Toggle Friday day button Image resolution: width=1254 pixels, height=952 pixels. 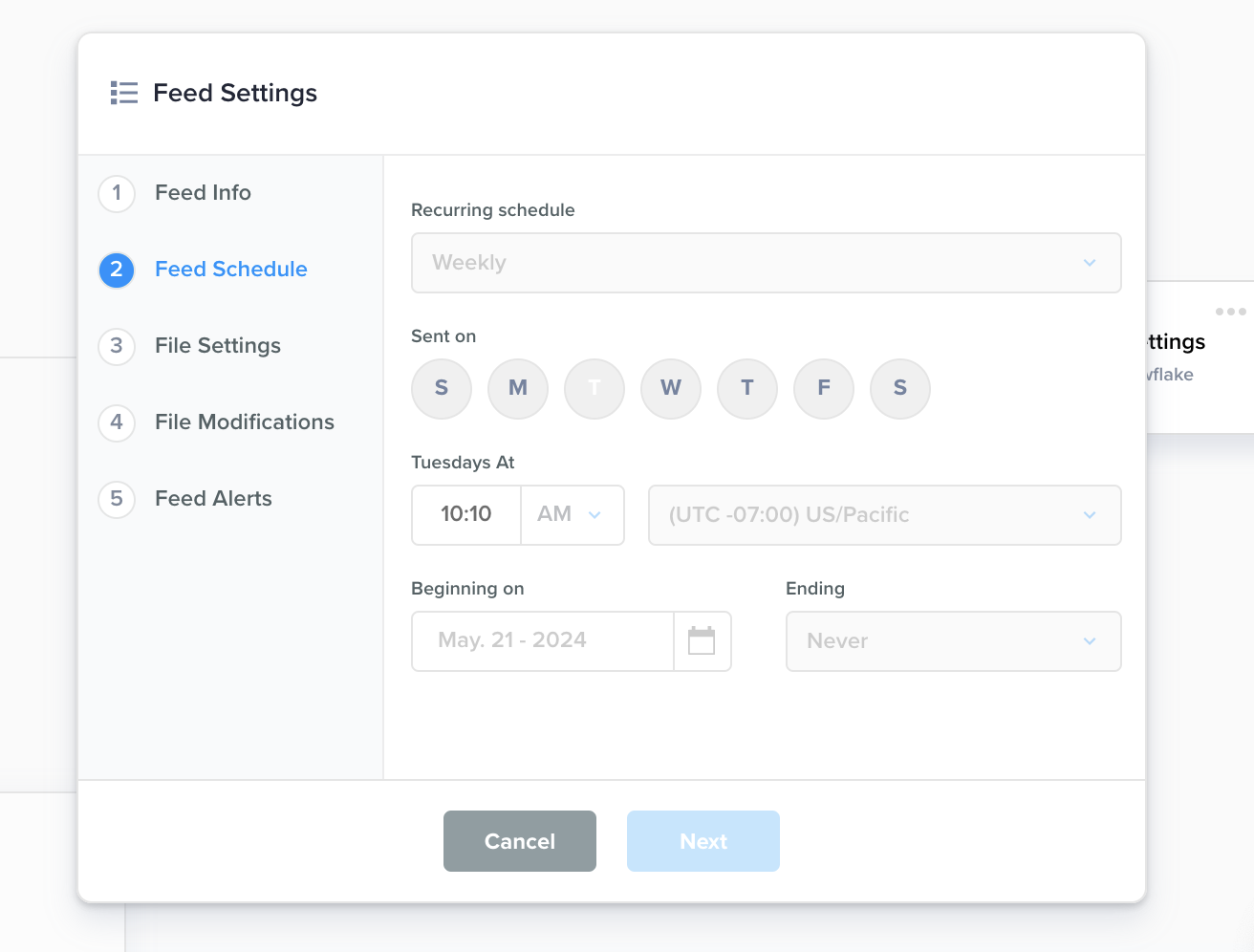pos(824,389)
